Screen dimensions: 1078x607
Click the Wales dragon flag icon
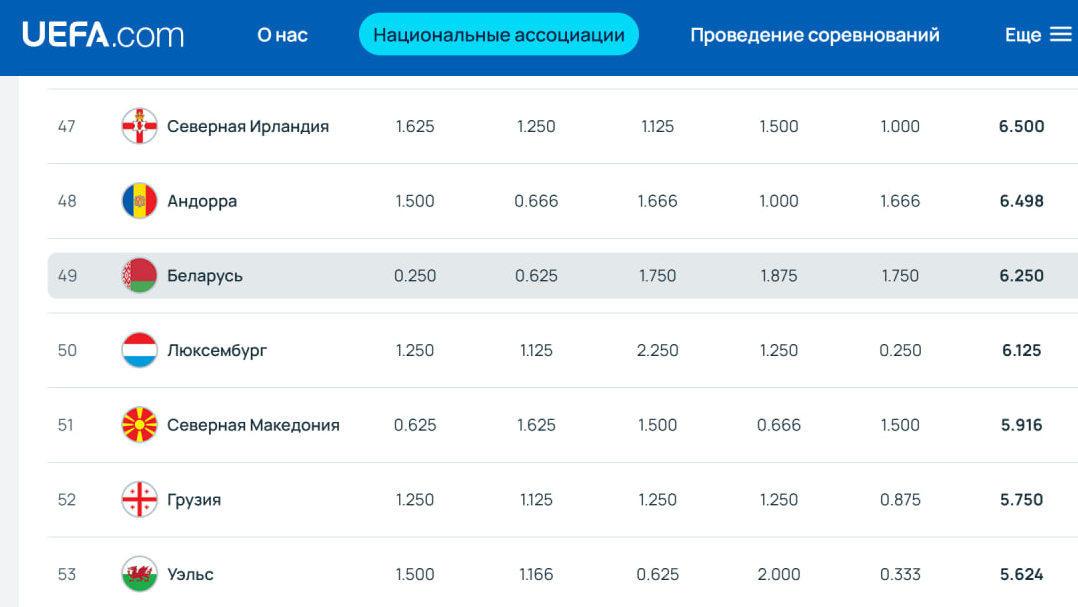(x=140, y=574)
